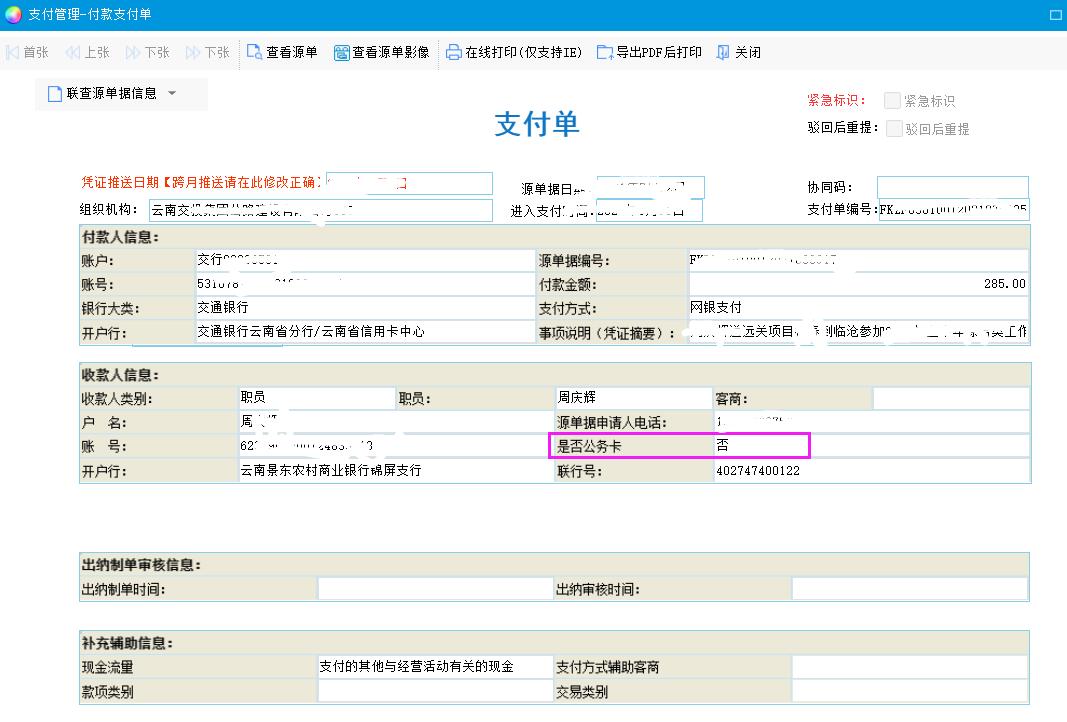Click the 首张 first record icon

tap(13, 52)
